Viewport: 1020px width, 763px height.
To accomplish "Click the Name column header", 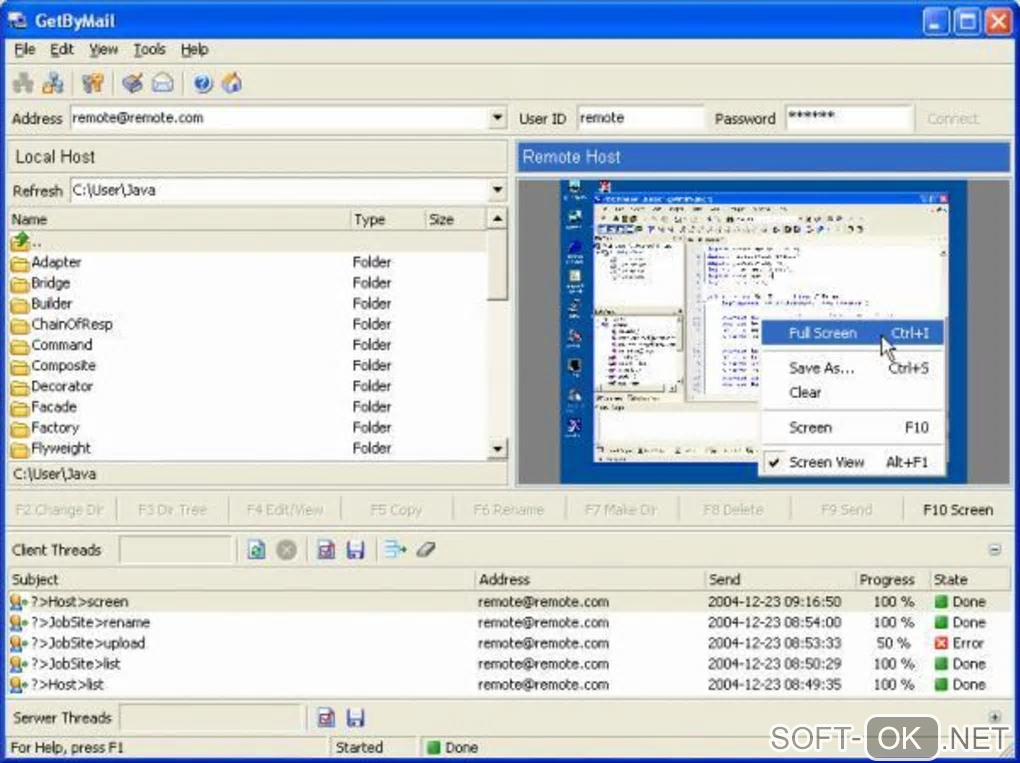I will coord(179,220).
